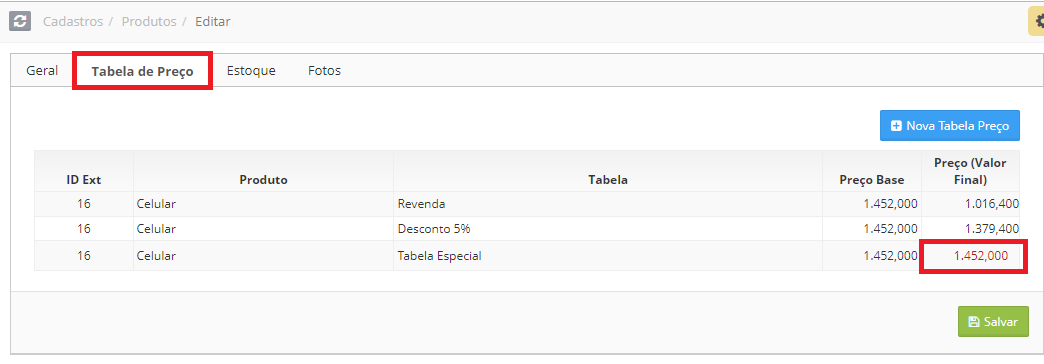Select the Desconto 5% row
The width and height of the screenshot is (1044, 364).
click(x=527, y=228)
